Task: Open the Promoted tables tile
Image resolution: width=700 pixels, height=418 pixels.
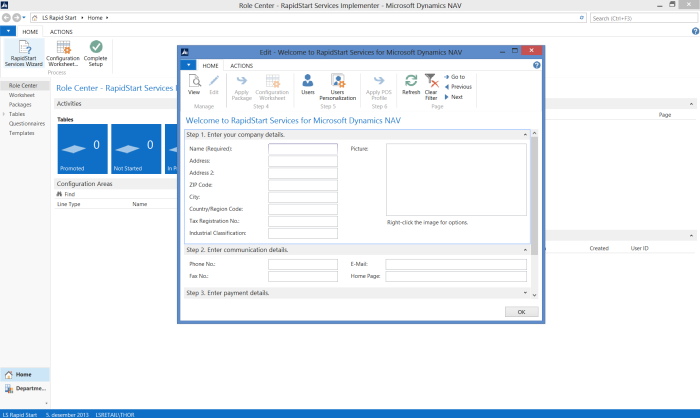Action: pyautogui.click(x=81, y=150)
